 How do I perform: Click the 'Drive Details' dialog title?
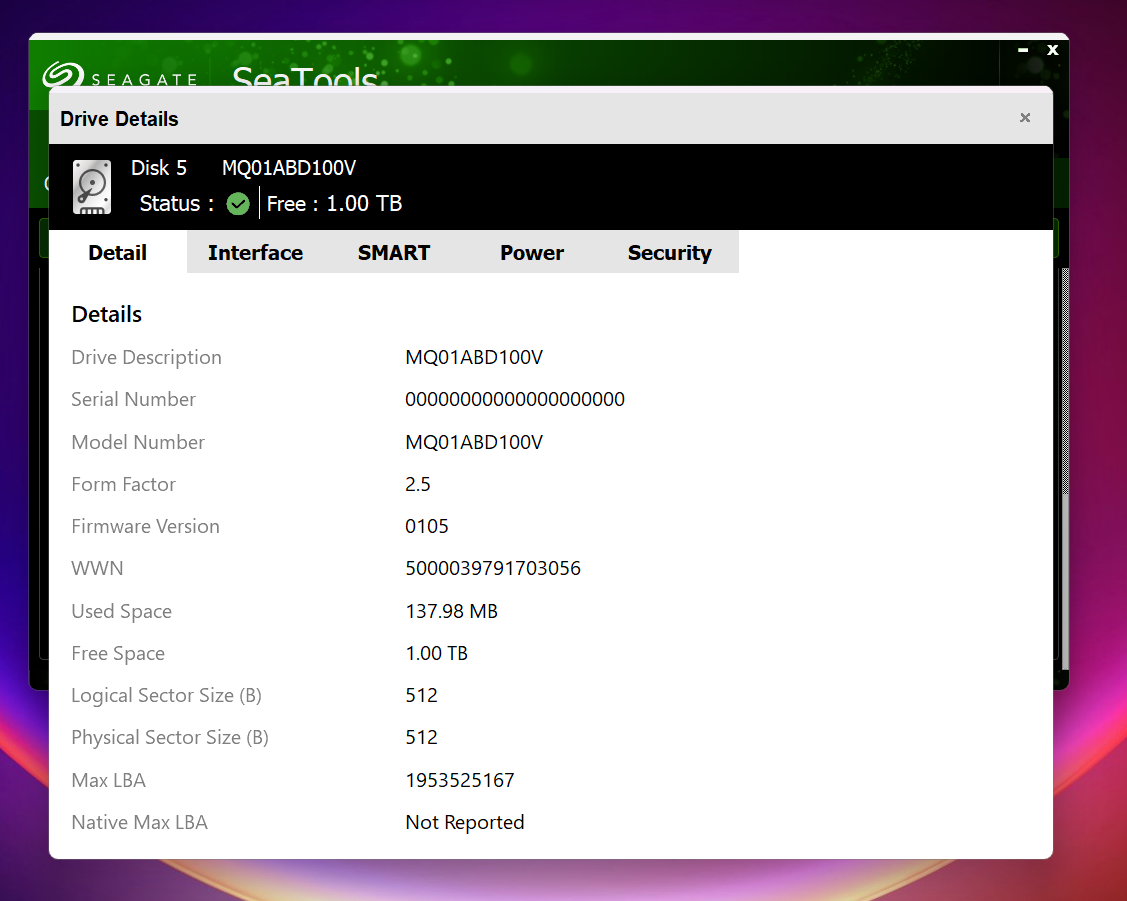click(x=119, y=119)
